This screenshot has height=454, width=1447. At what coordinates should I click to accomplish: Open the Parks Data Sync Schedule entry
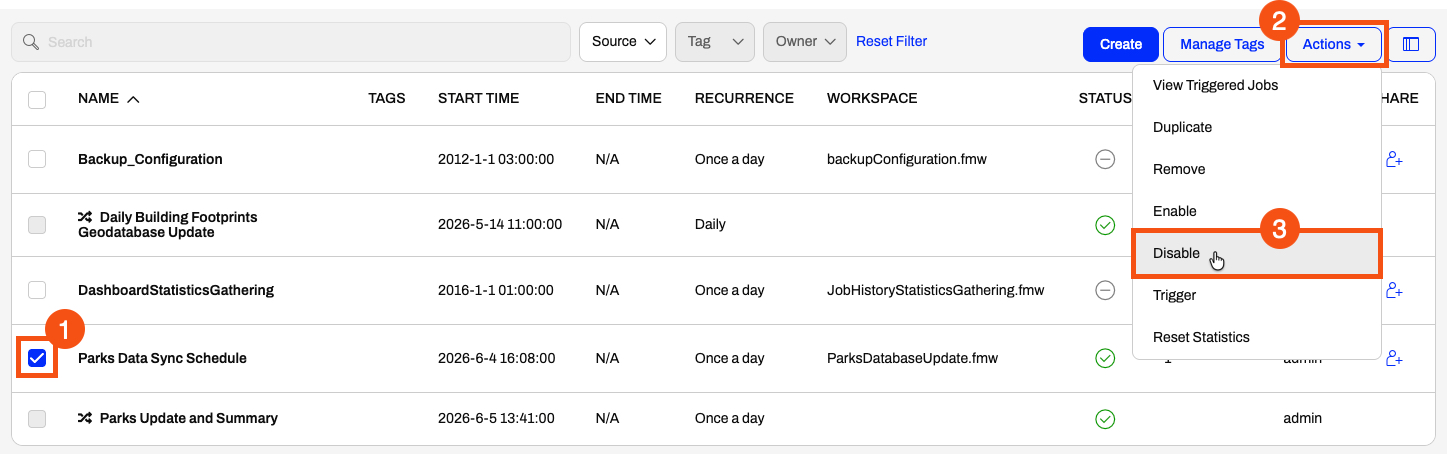[162, 358]
